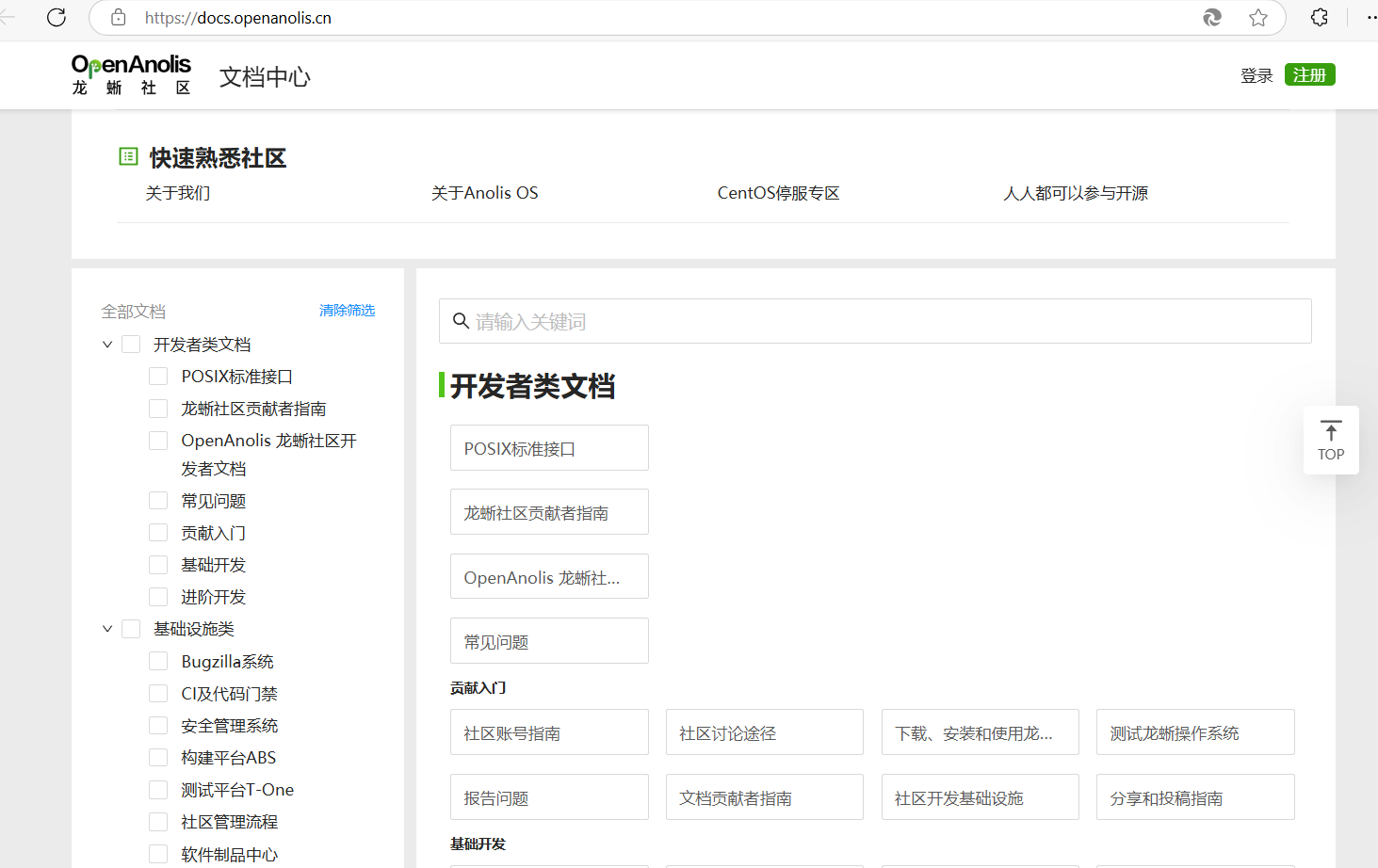The height and width of the screenshot is (868, 1378).
Task: Tick the 龙蜥社区贡献者指南 checkbox
Action: (158, 409)
